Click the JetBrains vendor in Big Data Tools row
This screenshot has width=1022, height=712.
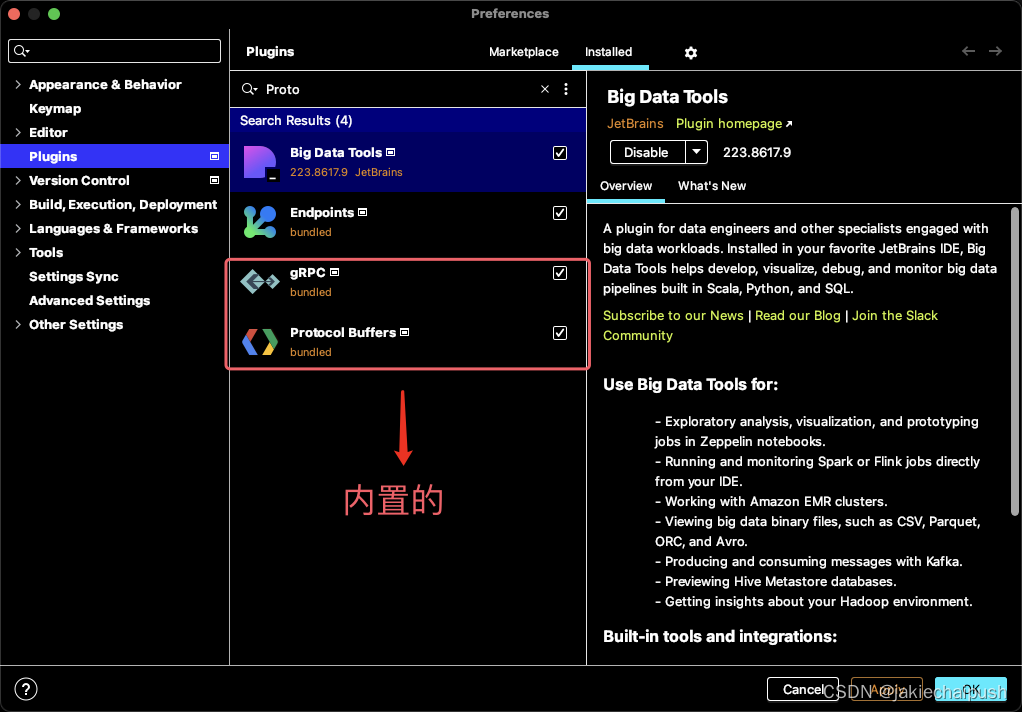[379, 172]
